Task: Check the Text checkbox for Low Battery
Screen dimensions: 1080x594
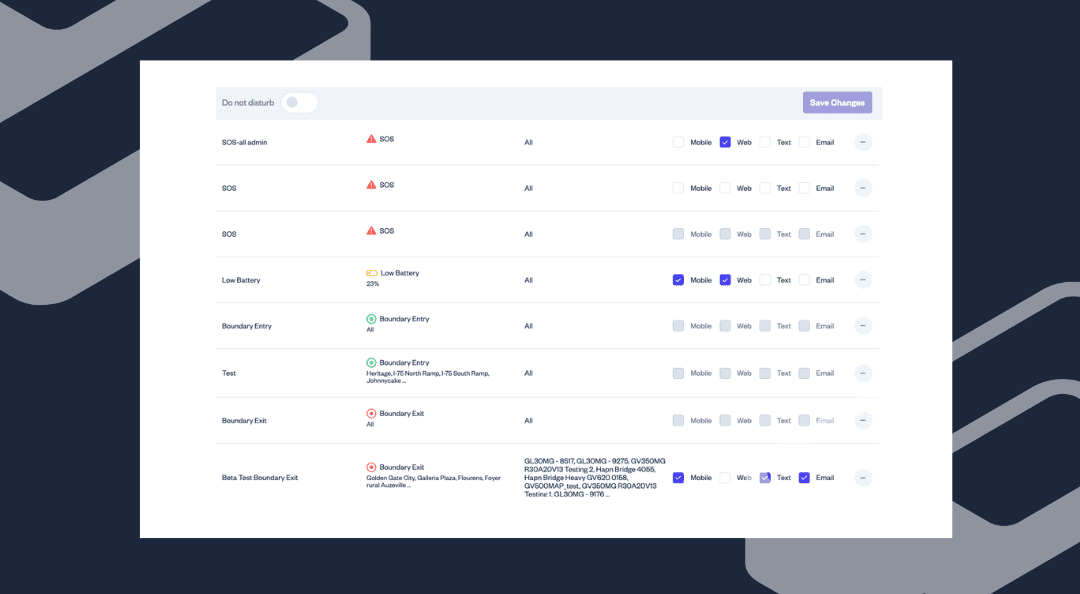Action: coord(765,280)
